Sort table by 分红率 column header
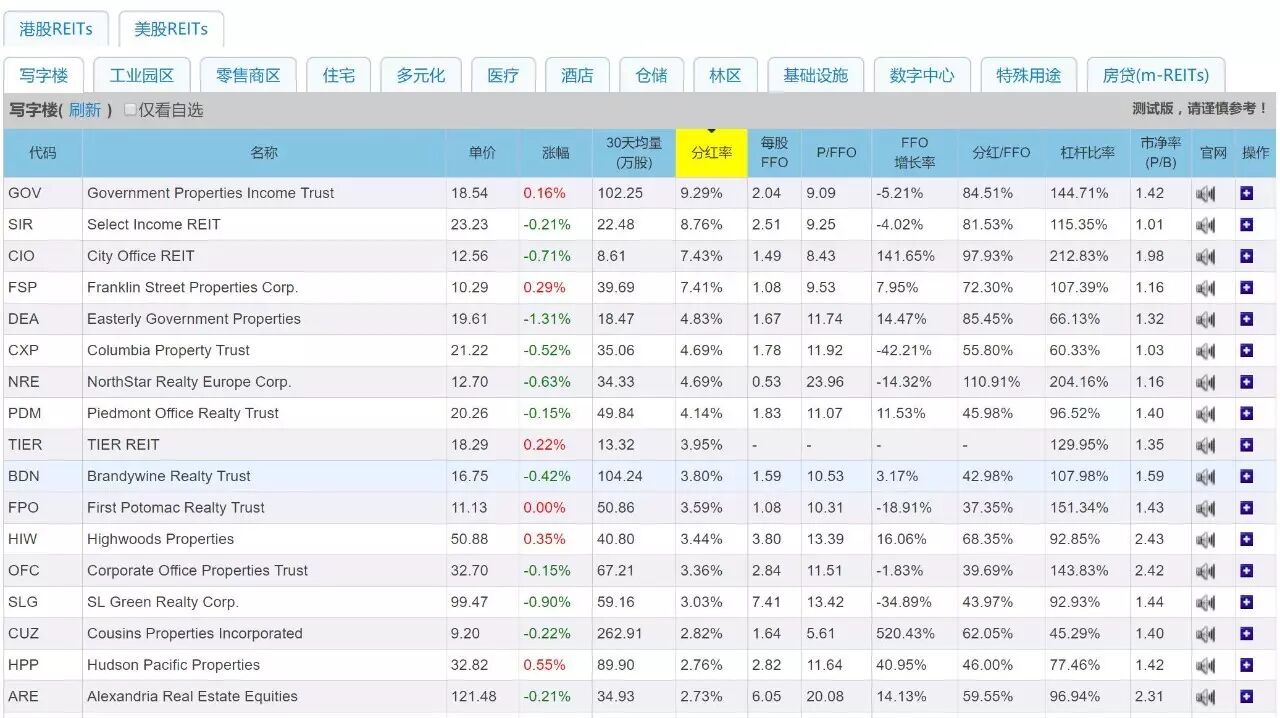 pos(712,153)
